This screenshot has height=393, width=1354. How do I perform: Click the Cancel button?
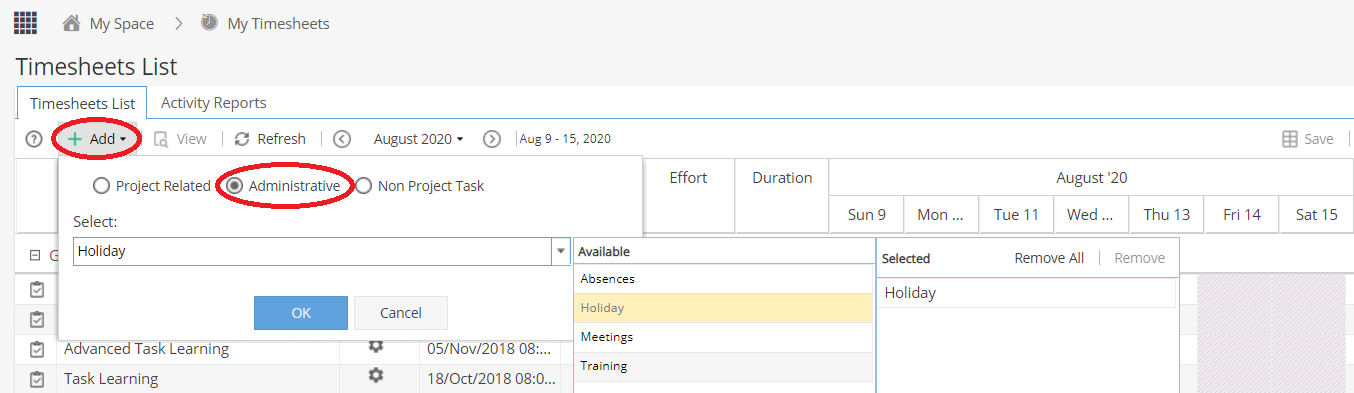coord(401,313)
